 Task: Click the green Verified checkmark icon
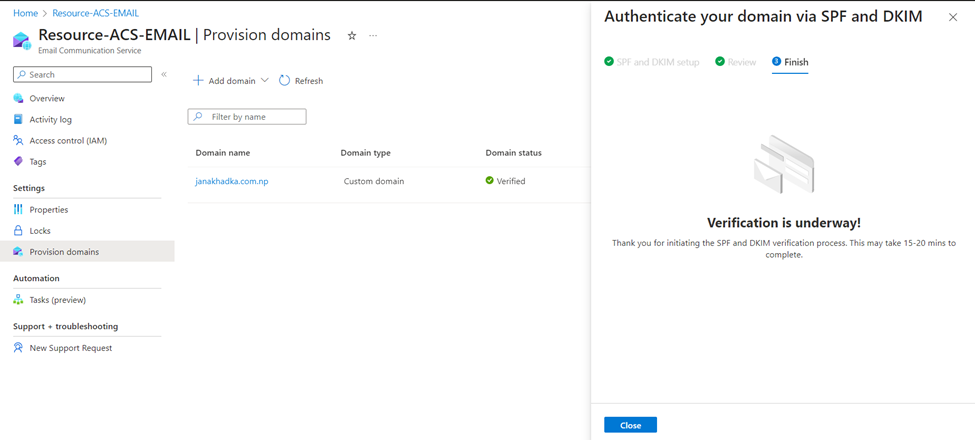[489, 181]
